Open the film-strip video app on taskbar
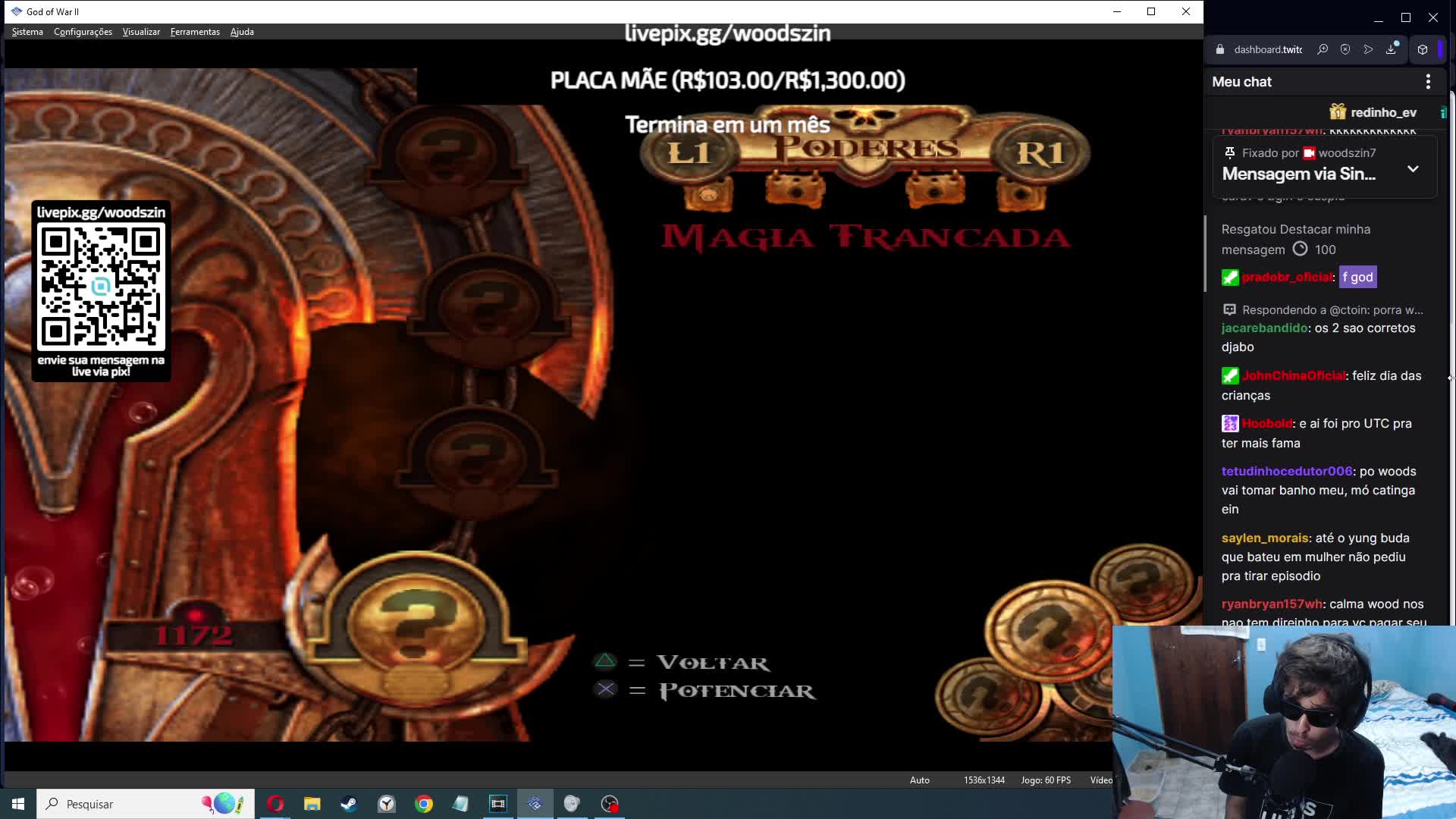 pos(497,804)
